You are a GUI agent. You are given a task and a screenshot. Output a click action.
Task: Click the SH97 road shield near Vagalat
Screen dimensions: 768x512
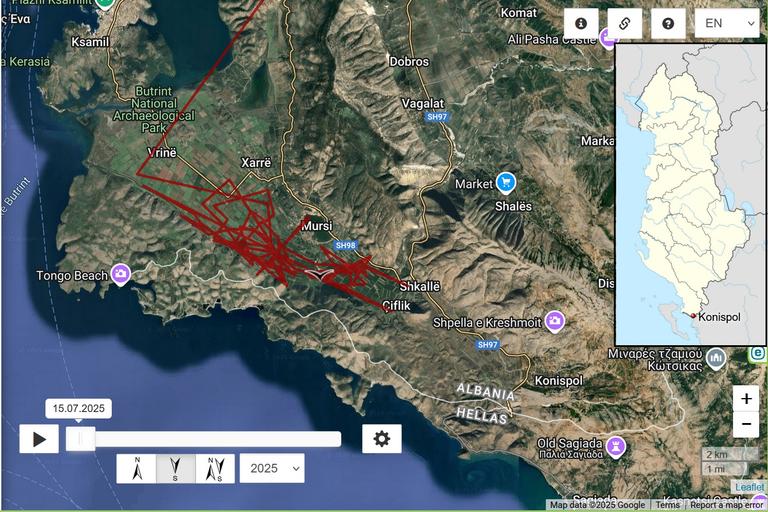(437, 117)
